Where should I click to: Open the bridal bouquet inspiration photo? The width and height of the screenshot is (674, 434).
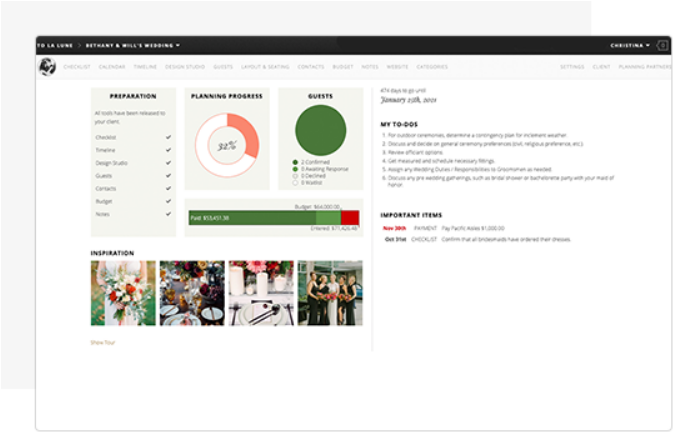123,293
